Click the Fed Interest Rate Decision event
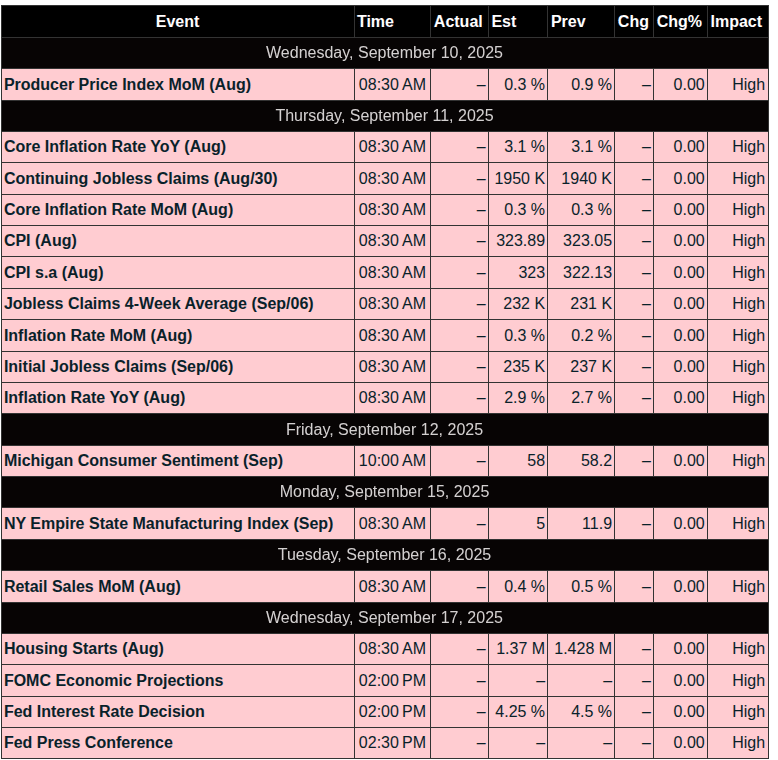 coord(104,712)
